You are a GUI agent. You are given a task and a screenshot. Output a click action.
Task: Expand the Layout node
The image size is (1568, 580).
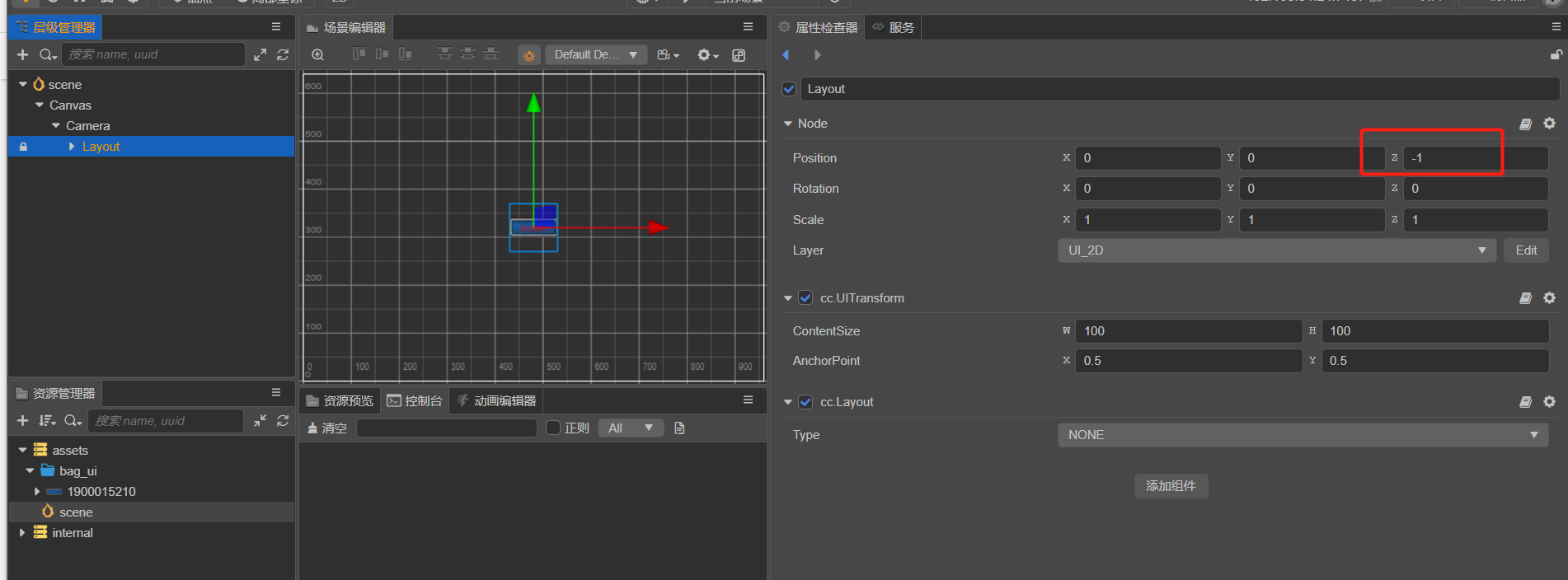(x=72, y=147)
